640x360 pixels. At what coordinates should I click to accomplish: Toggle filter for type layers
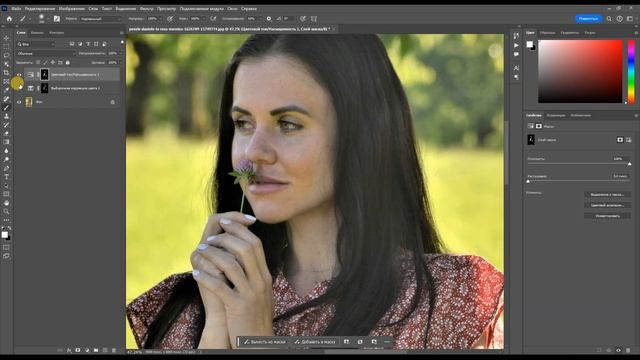point(88,44)
